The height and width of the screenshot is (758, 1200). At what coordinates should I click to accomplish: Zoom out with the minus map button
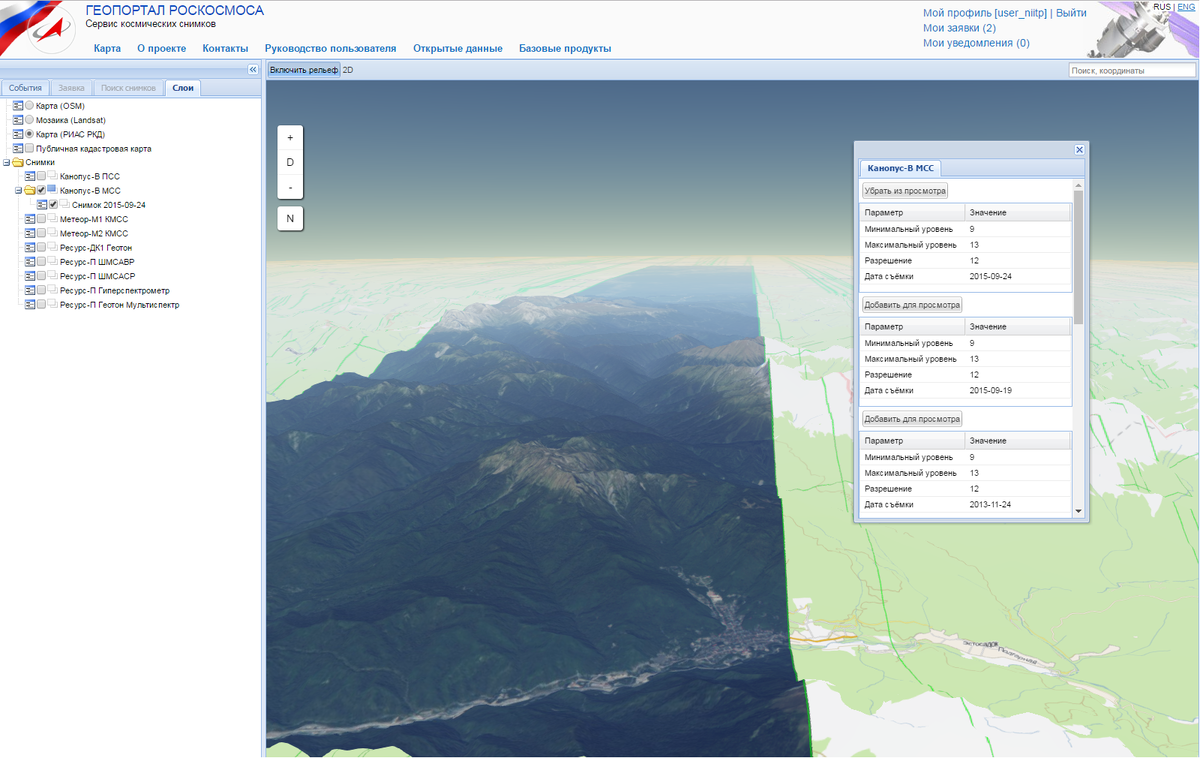point(290,187)
